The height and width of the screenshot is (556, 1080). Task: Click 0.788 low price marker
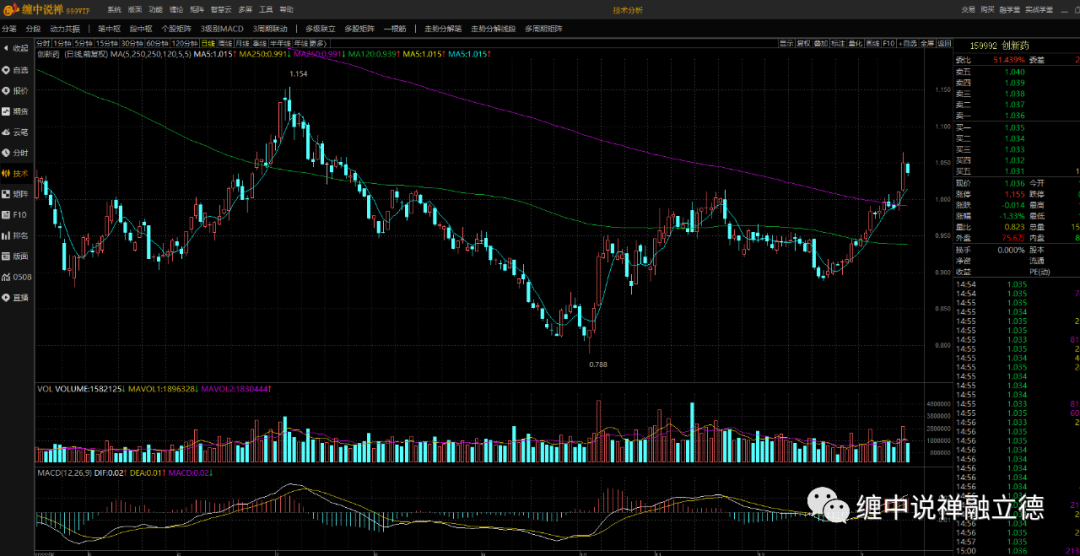click(599, 364)
